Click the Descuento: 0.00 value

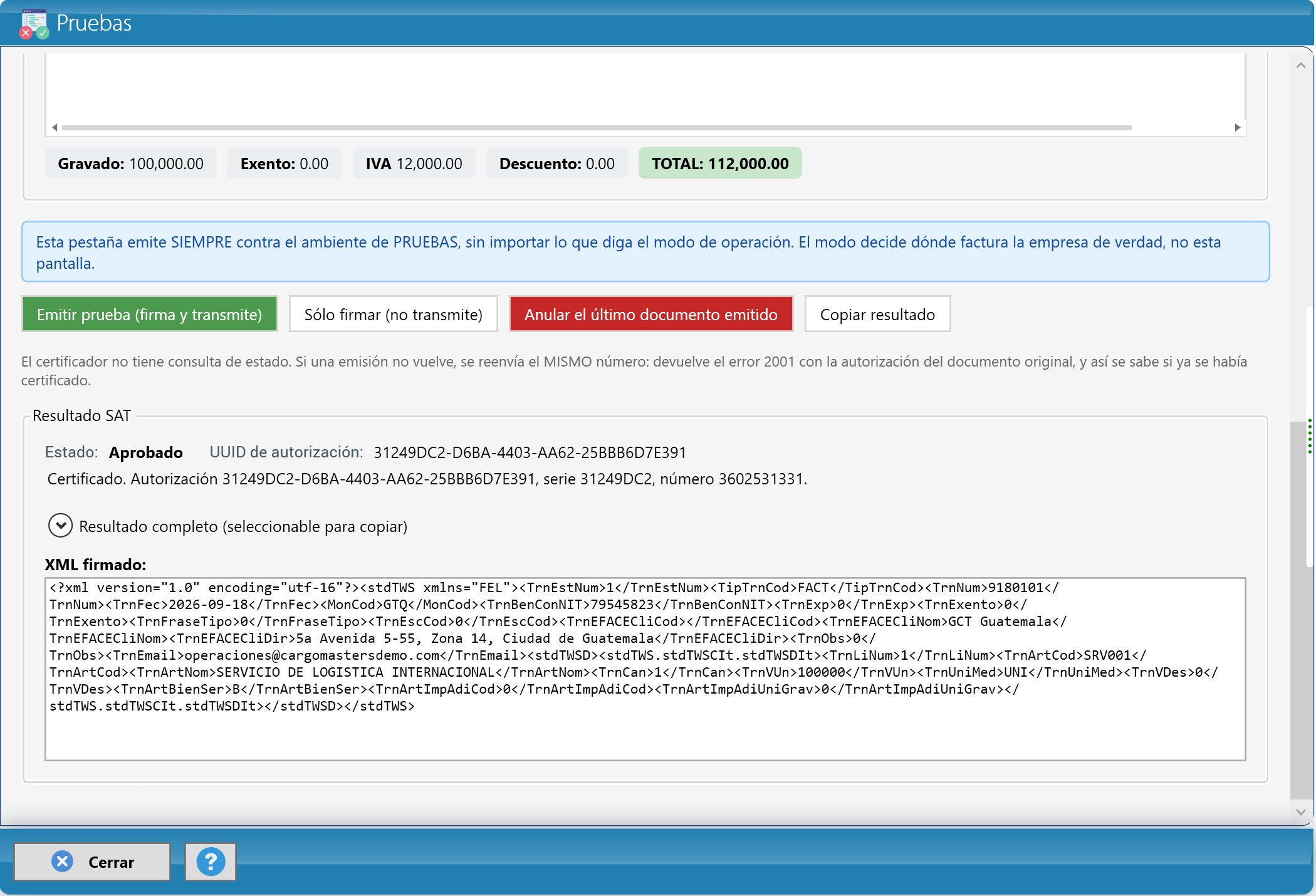(x=556, y=164)
